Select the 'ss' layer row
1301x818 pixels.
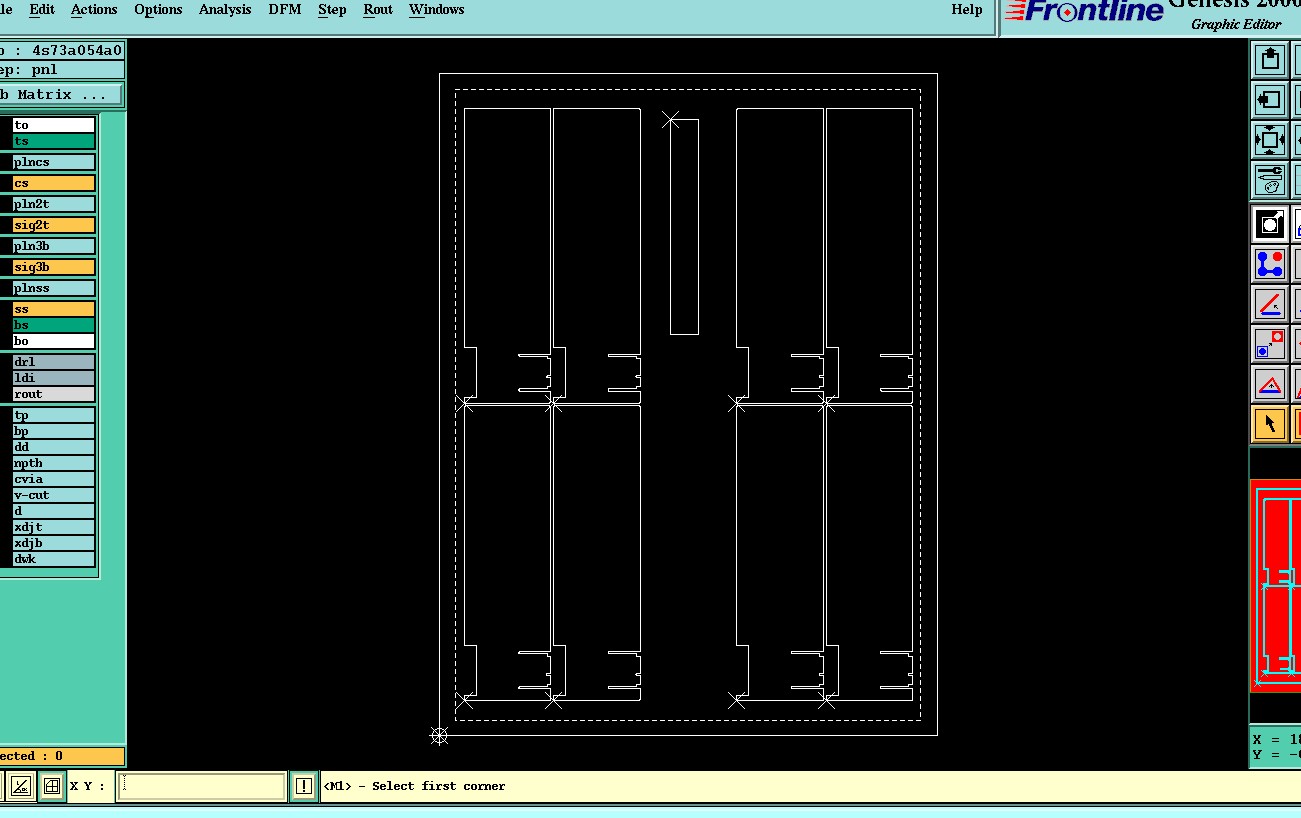54,309
